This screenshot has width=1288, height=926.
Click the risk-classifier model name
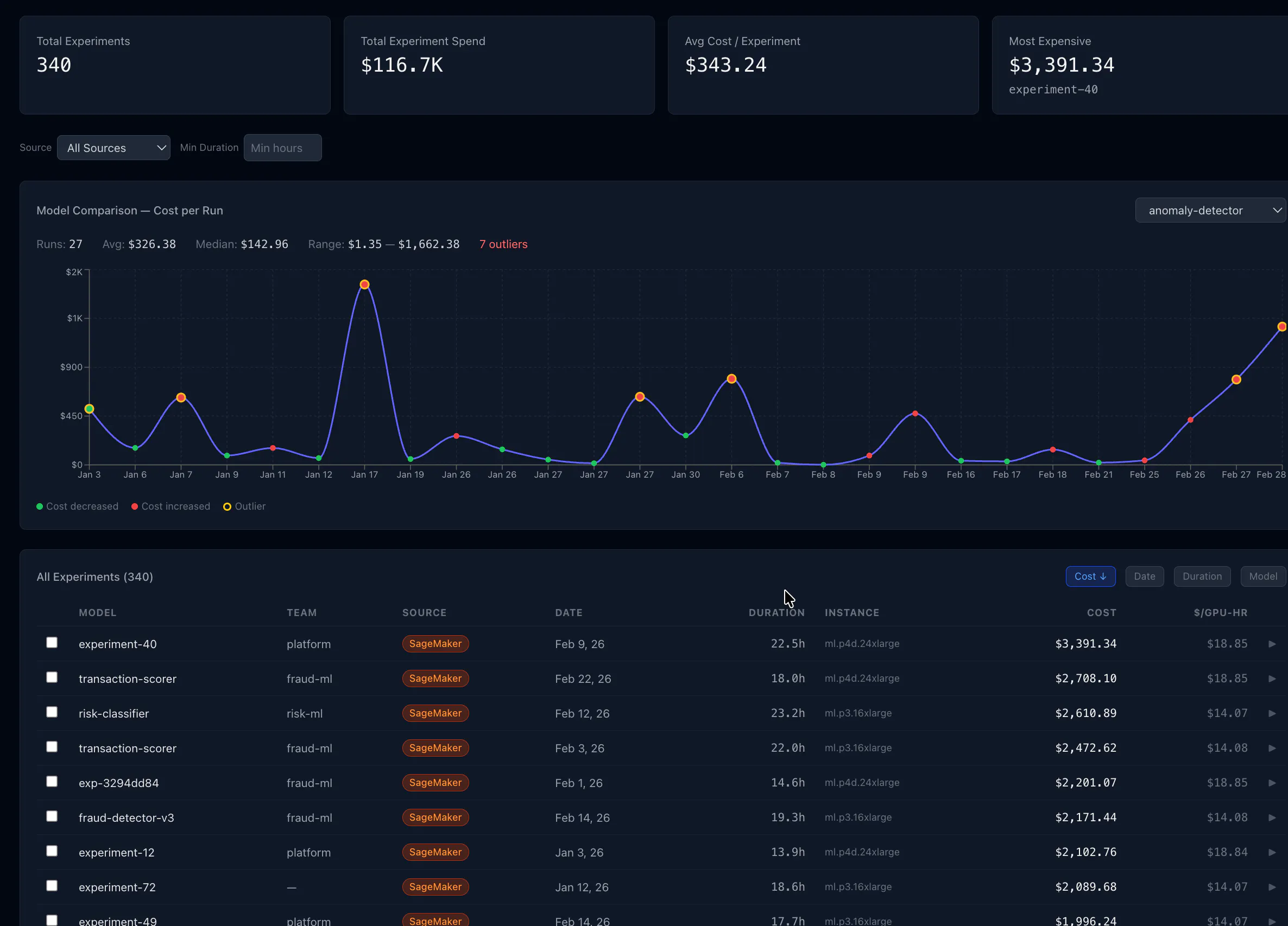(x=113, y=714)
